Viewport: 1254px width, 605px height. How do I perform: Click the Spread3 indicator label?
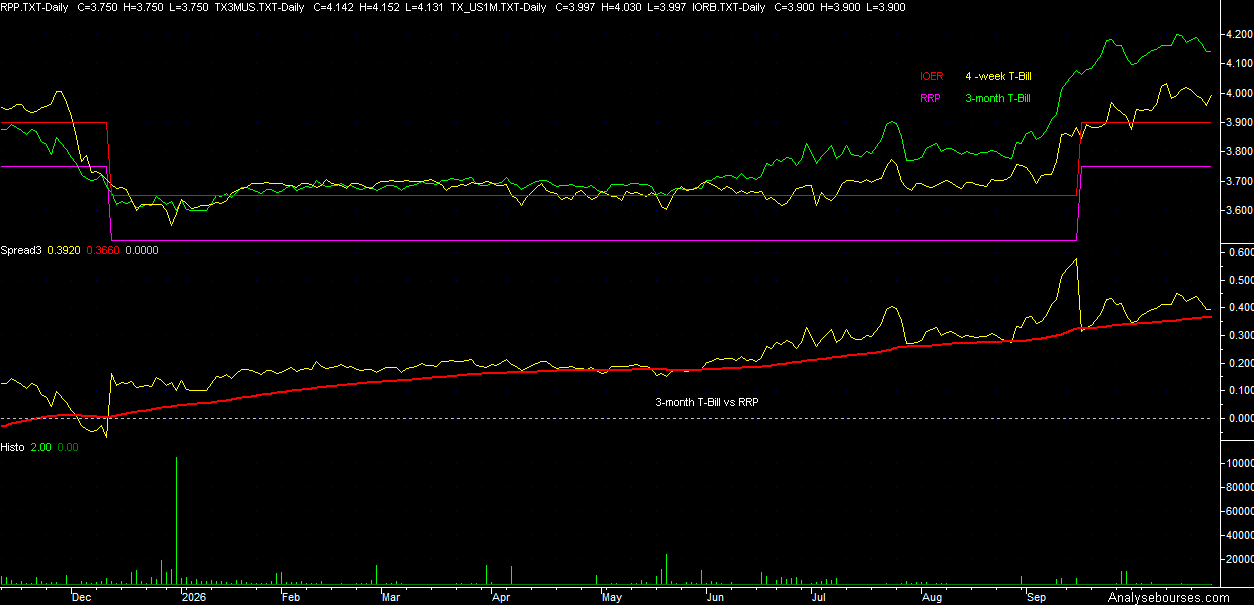[x=21, y=250]
